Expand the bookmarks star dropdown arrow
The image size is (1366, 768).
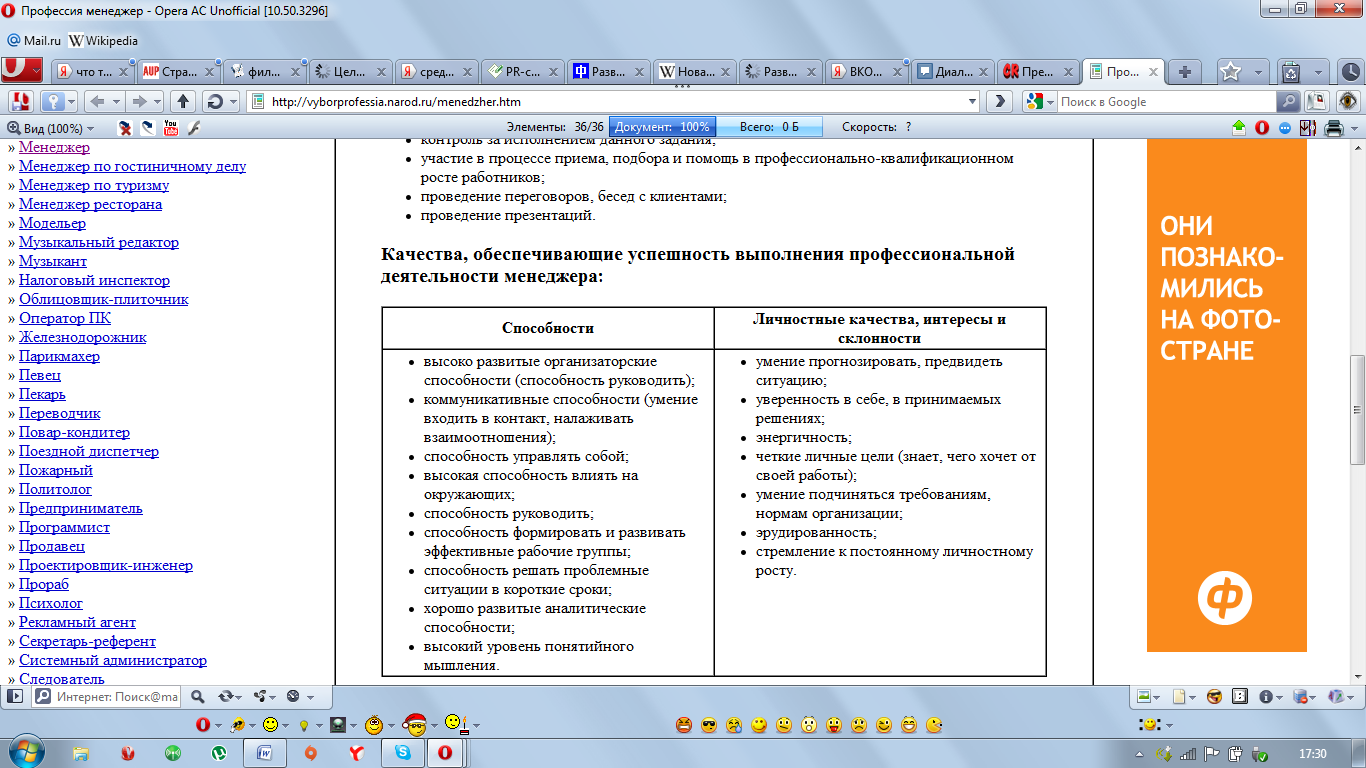point(1257,71)
